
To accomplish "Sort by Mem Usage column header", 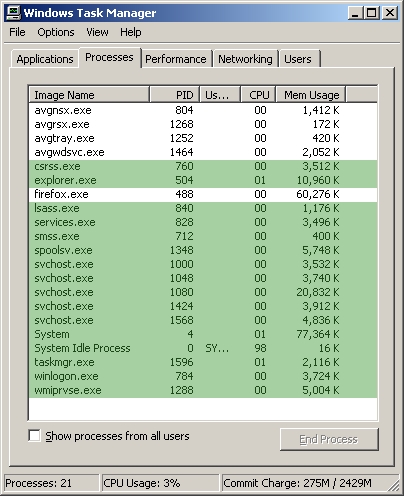I will pyautogui.click(x=311, y=95).
